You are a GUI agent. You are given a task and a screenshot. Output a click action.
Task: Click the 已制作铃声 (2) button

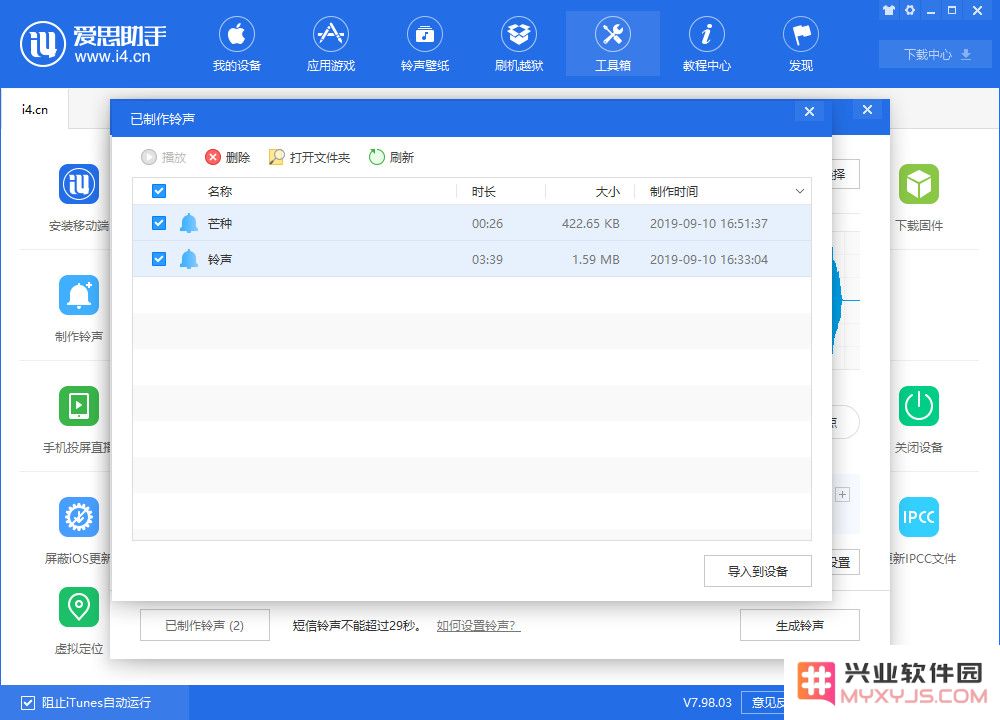click(205, 625)
